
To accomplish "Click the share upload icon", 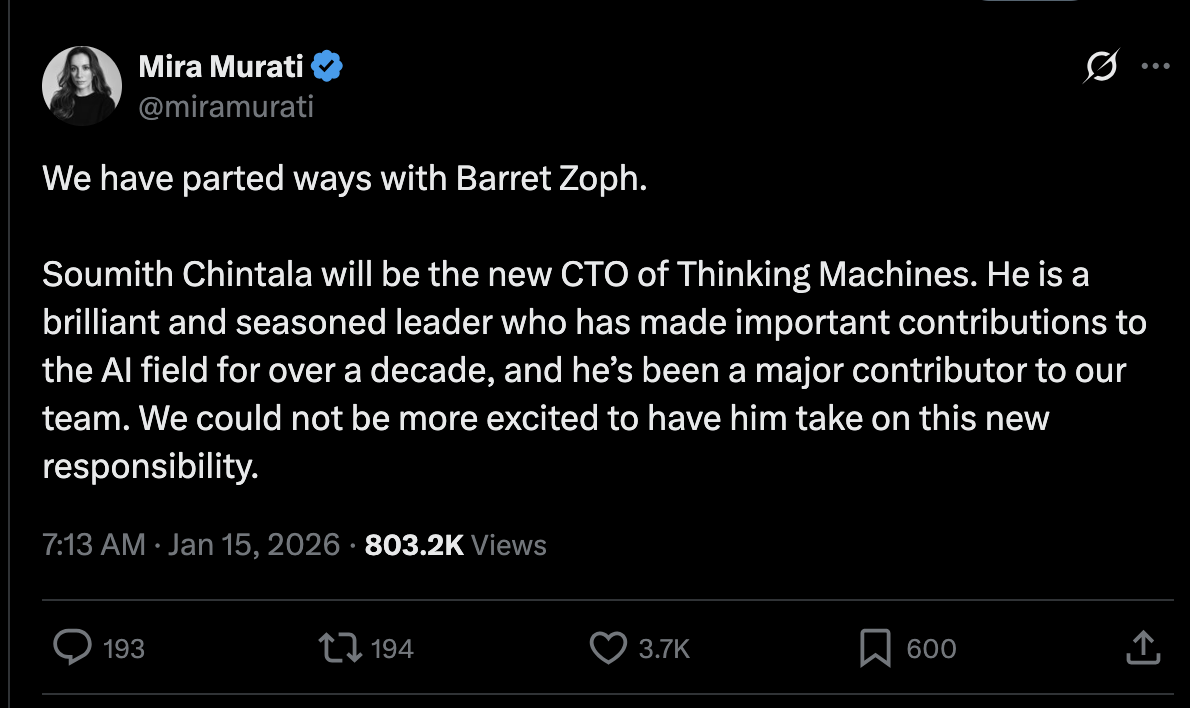I will pyautogui.click(x=1143, y=648).
